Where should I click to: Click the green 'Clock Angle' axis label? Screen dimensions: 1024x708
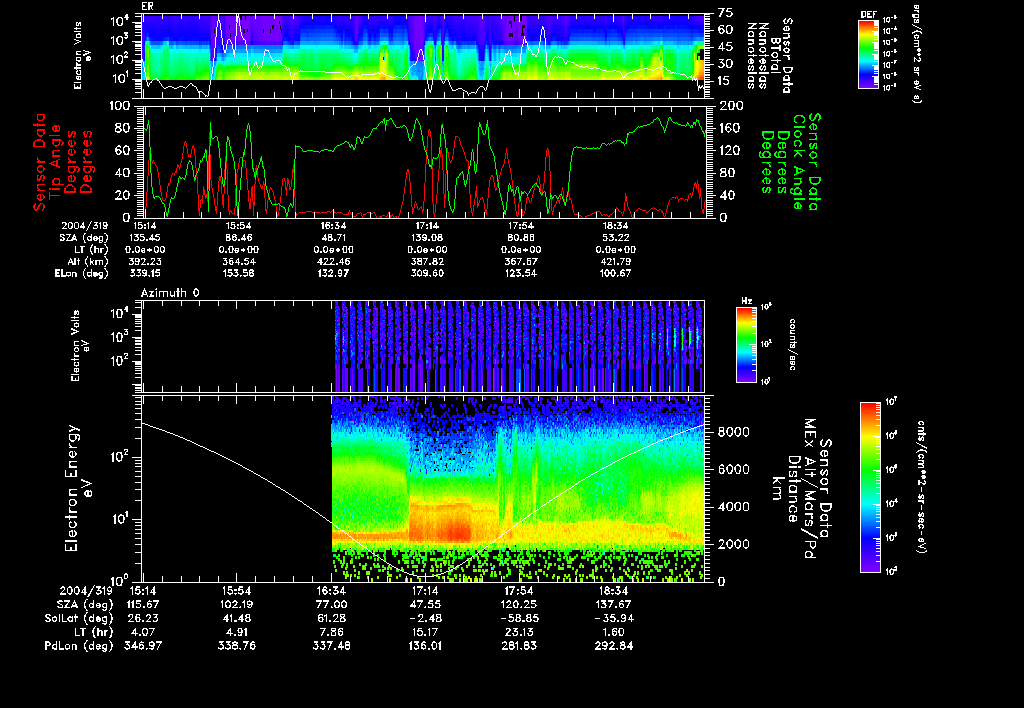pos(798,162)
